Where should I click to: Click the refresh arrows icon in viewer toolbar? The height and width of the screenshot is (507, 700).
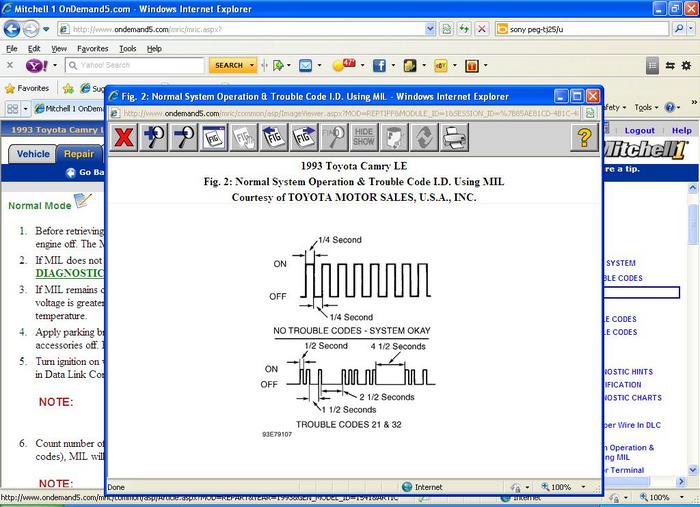coord(424,137)
